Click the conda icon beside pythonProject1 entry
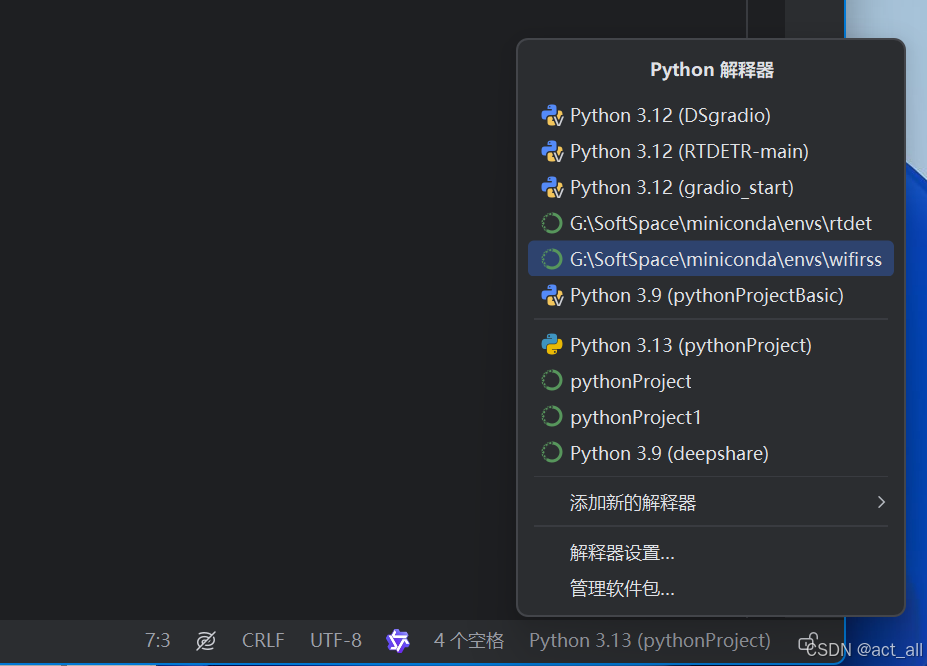 pyautogui.click(x=551, y=416)
